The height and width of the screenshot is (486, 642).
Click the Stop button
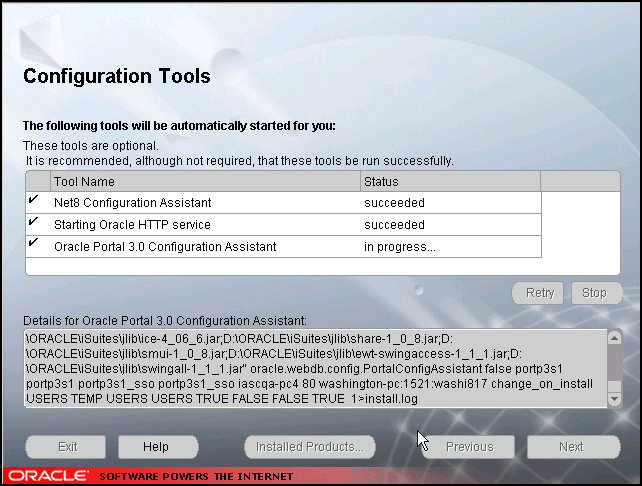click(x=597, y=293)
